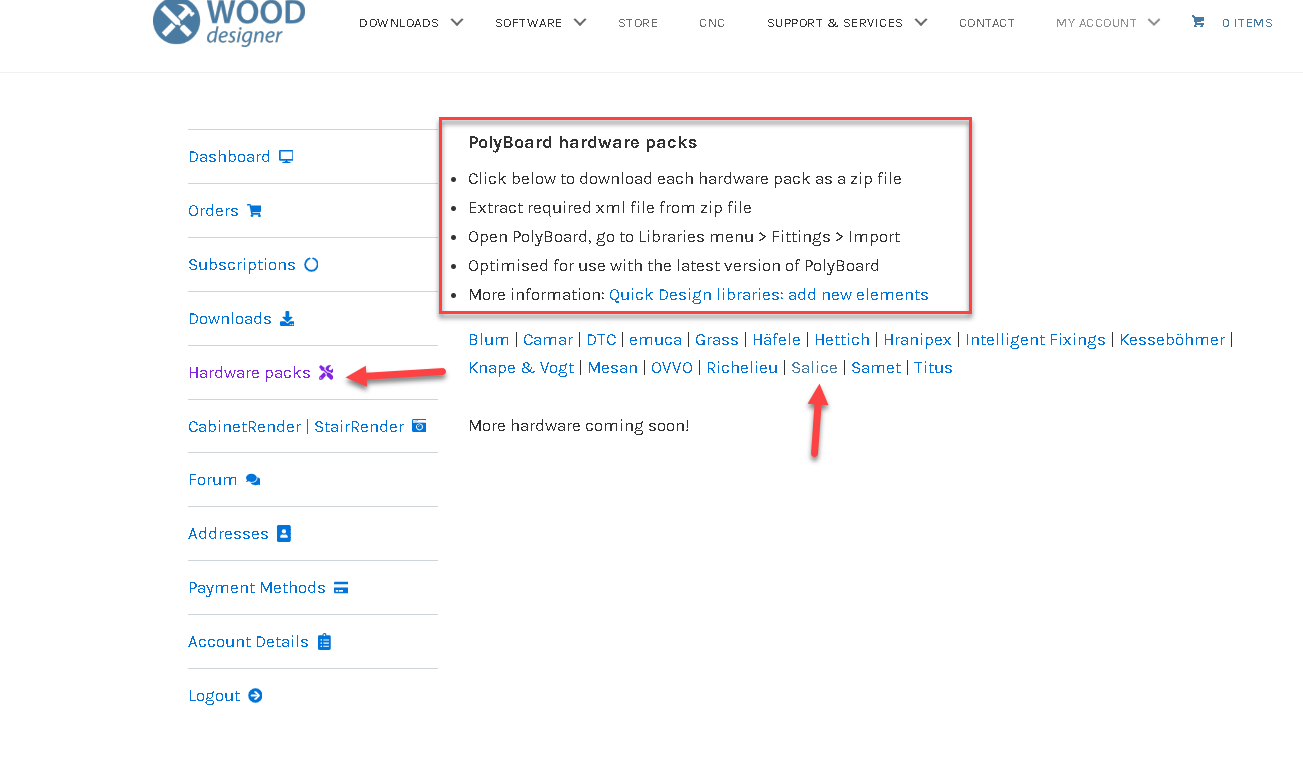Click the cart icon beside Orders
The width and height of the screenshot is (1303, 767).
(254, 211)
